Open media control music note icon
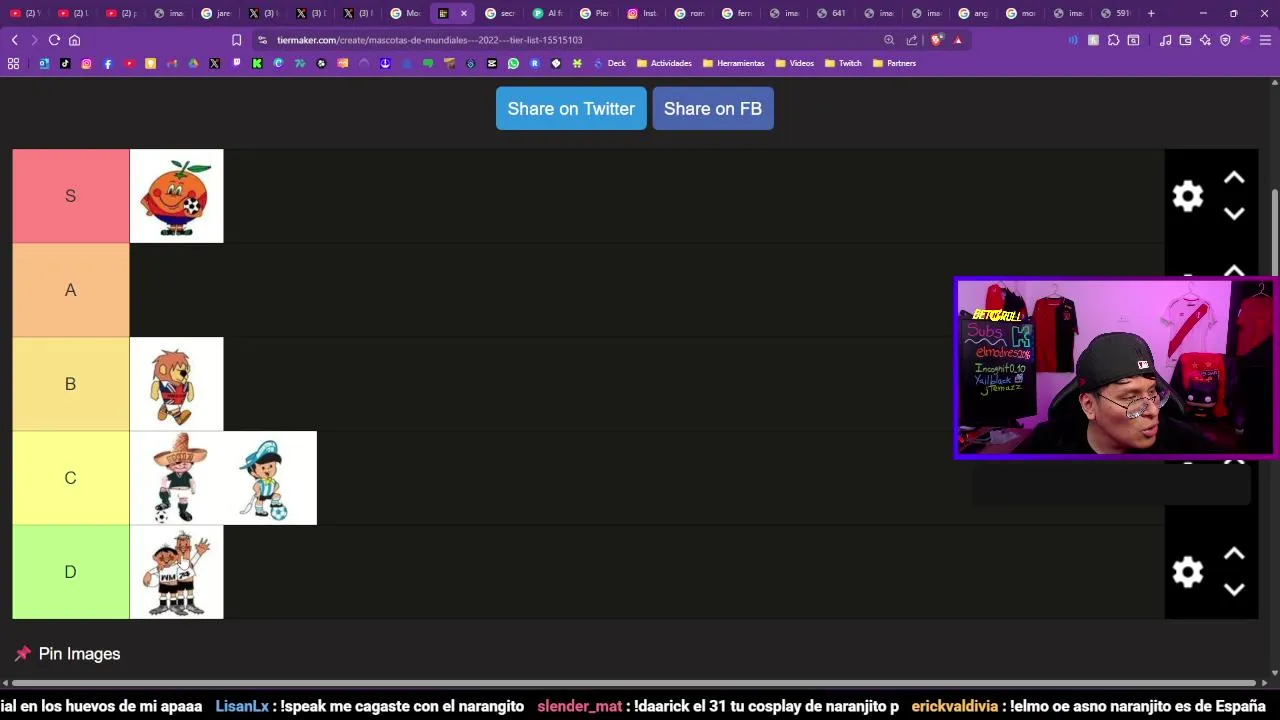The image size is (1280, 720). pyautogui.click(x=1165, y=40)
